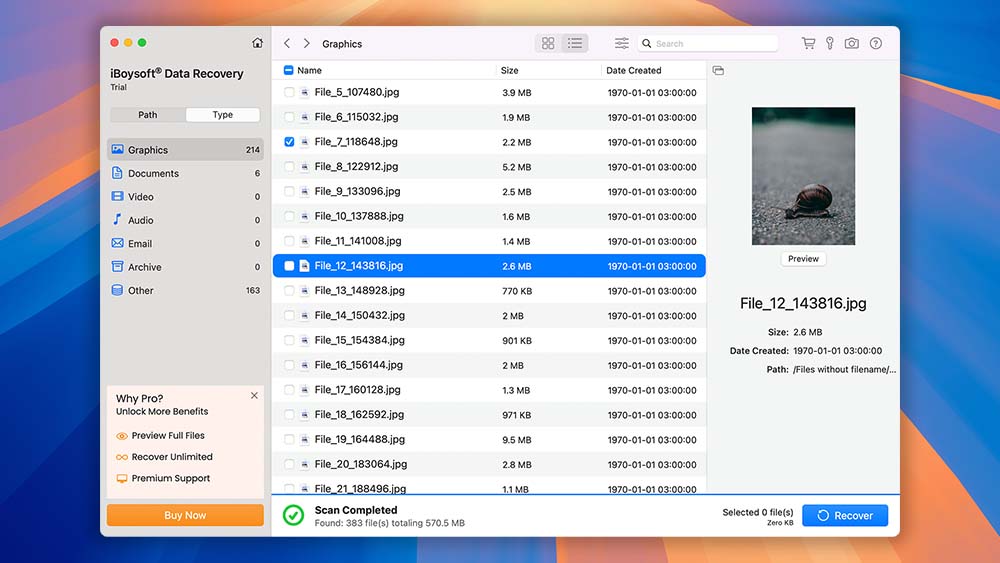Check the box for File_19_164488.jpg
1000x563 pixels.
pos(289,439)
